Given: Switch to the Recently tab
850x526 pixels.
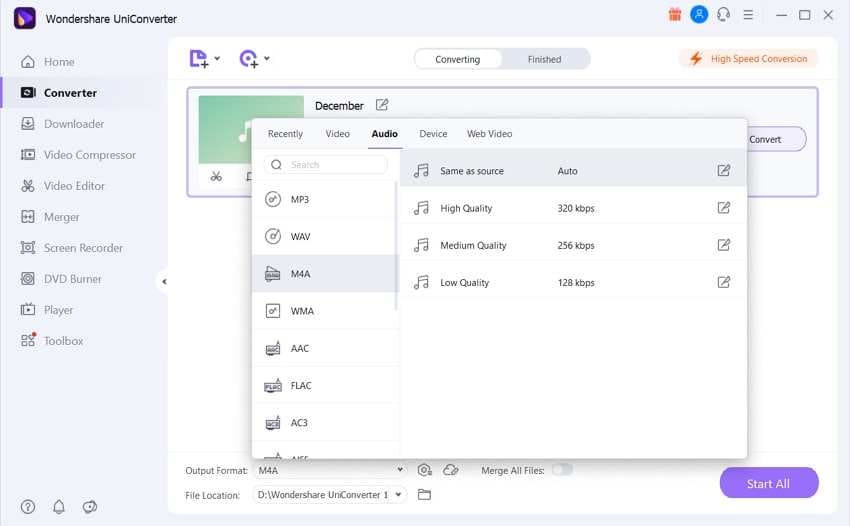Looking at the screenshot, I should [x=285, y=134].
